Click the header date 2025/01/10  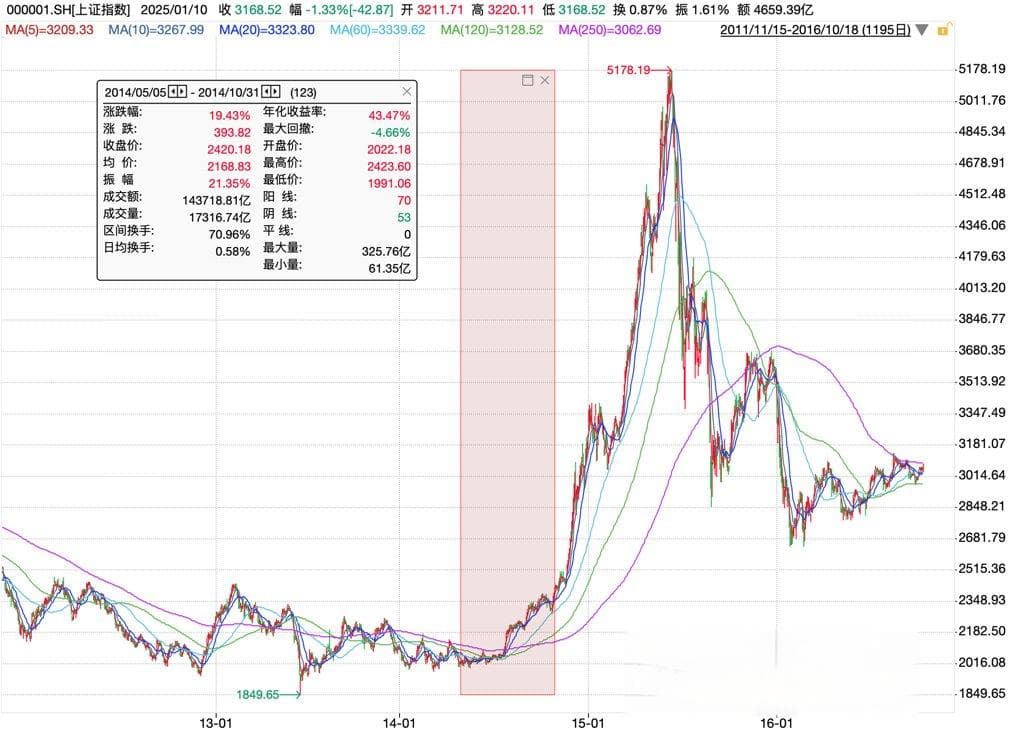tap(174, 10)
